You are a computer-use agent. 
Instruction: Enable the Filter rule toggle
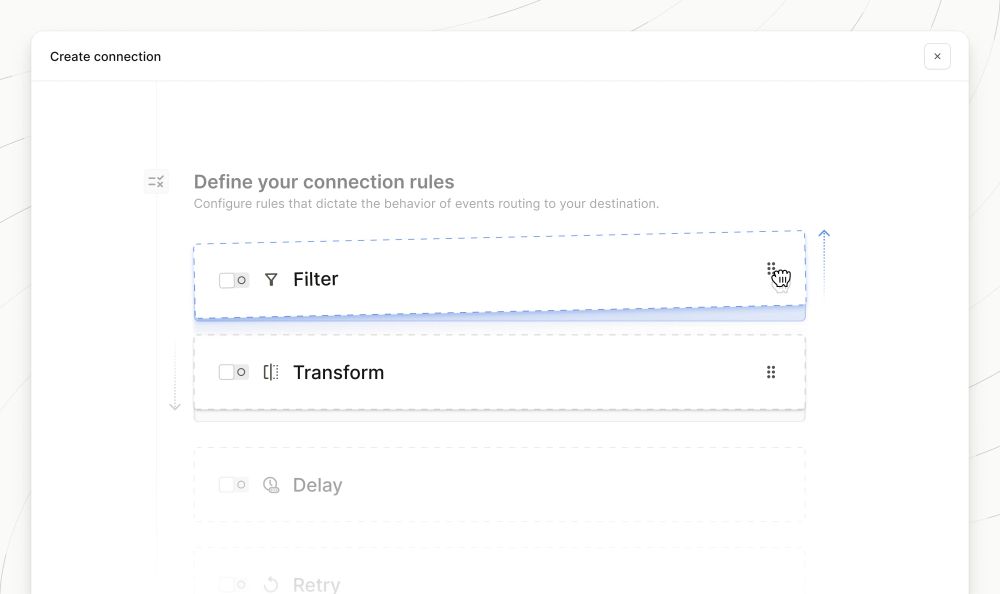[x=233, y=280]
